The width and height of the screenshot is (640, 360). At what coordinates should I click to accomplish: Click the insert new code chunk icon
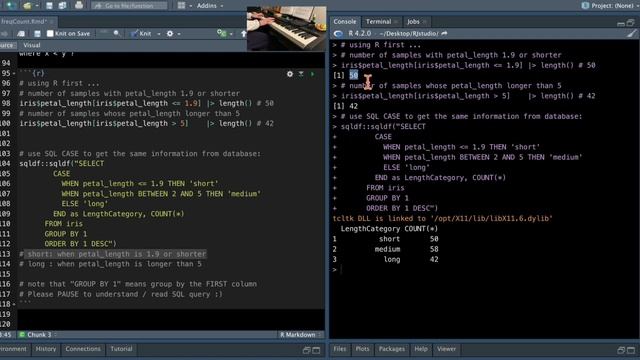click(x=222, y=33)
